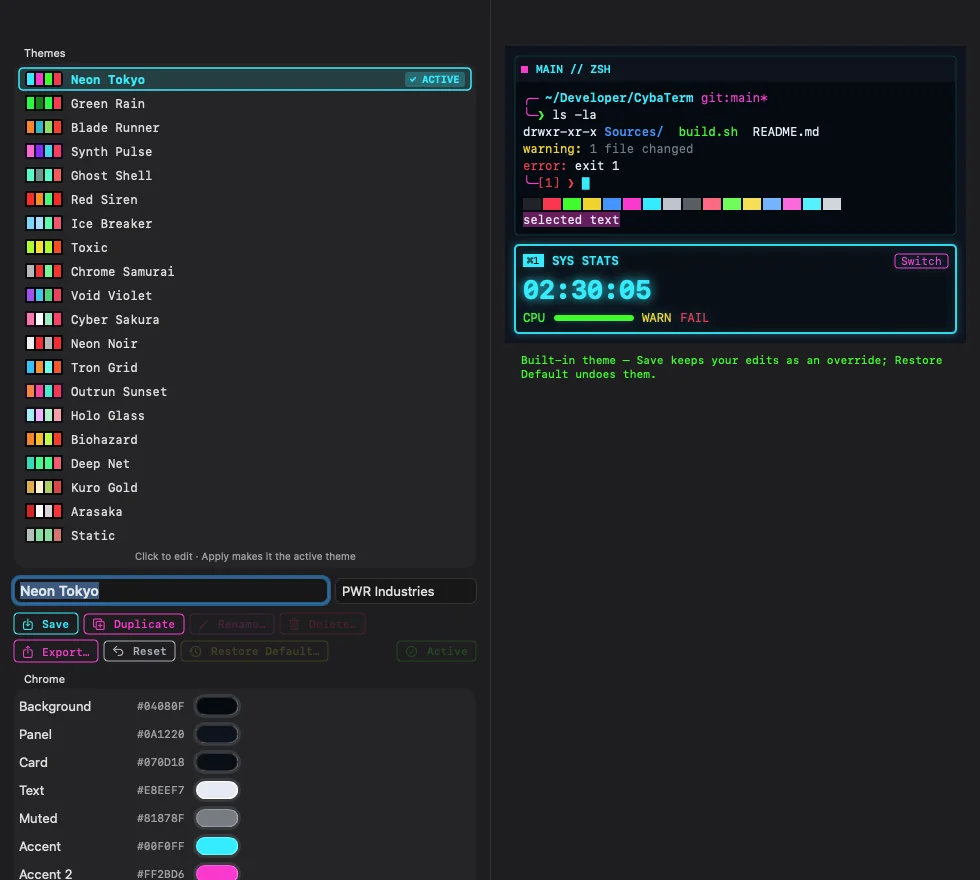The width and height of the screenshot is (980, 880).
Task: Select the Blade Runner theme
Action: (244, 128)
